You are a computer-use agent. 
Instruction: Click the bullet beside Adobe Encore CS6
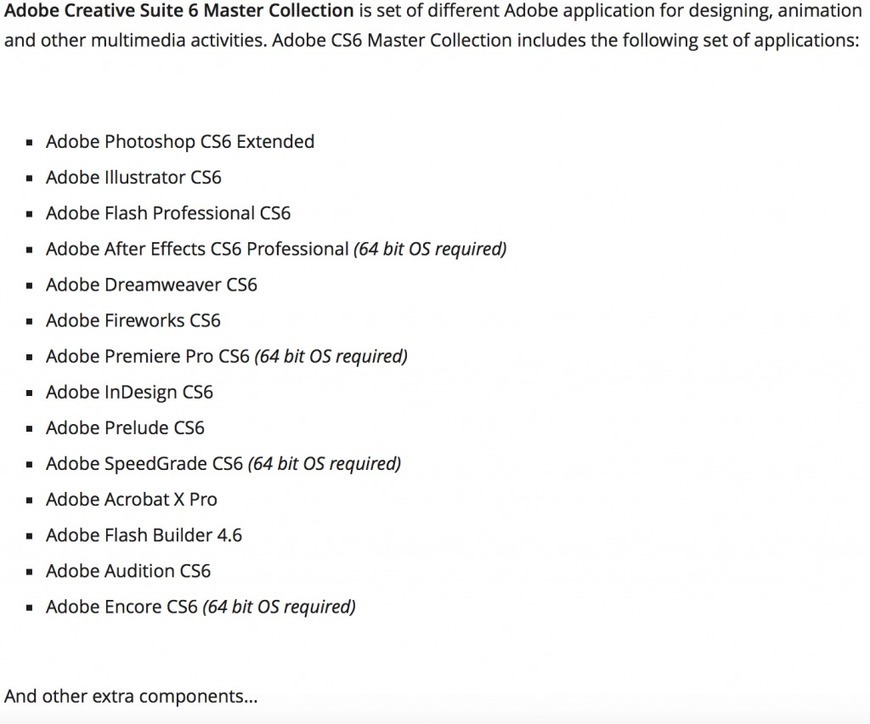(32, 608)
